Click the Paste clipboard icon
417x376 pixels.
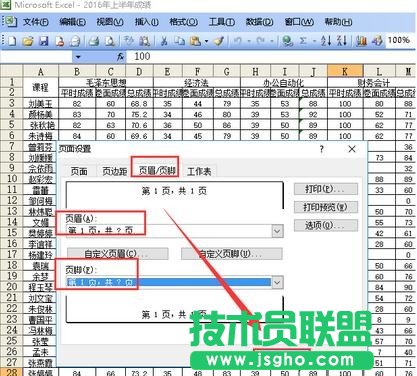195,41
